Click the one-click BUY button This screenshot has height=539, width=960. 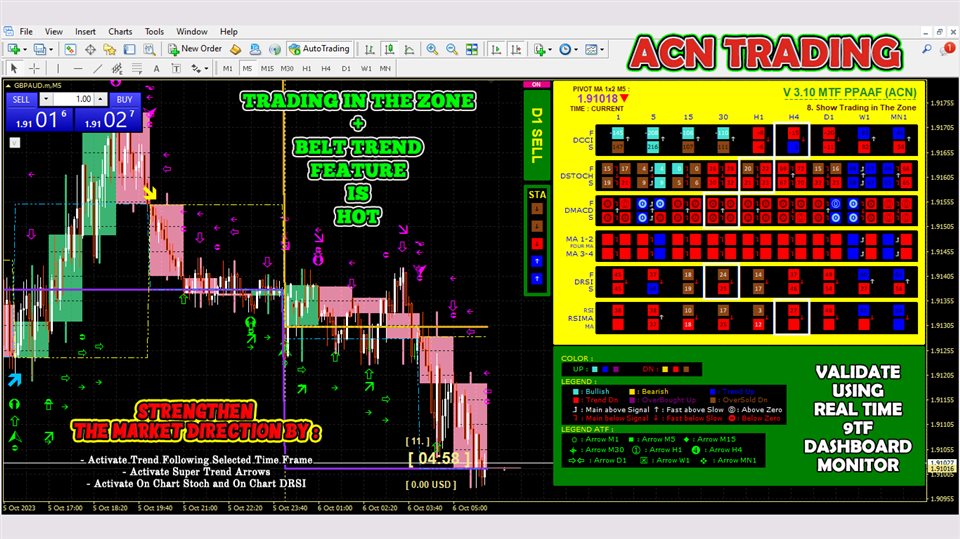coord(124,99)
